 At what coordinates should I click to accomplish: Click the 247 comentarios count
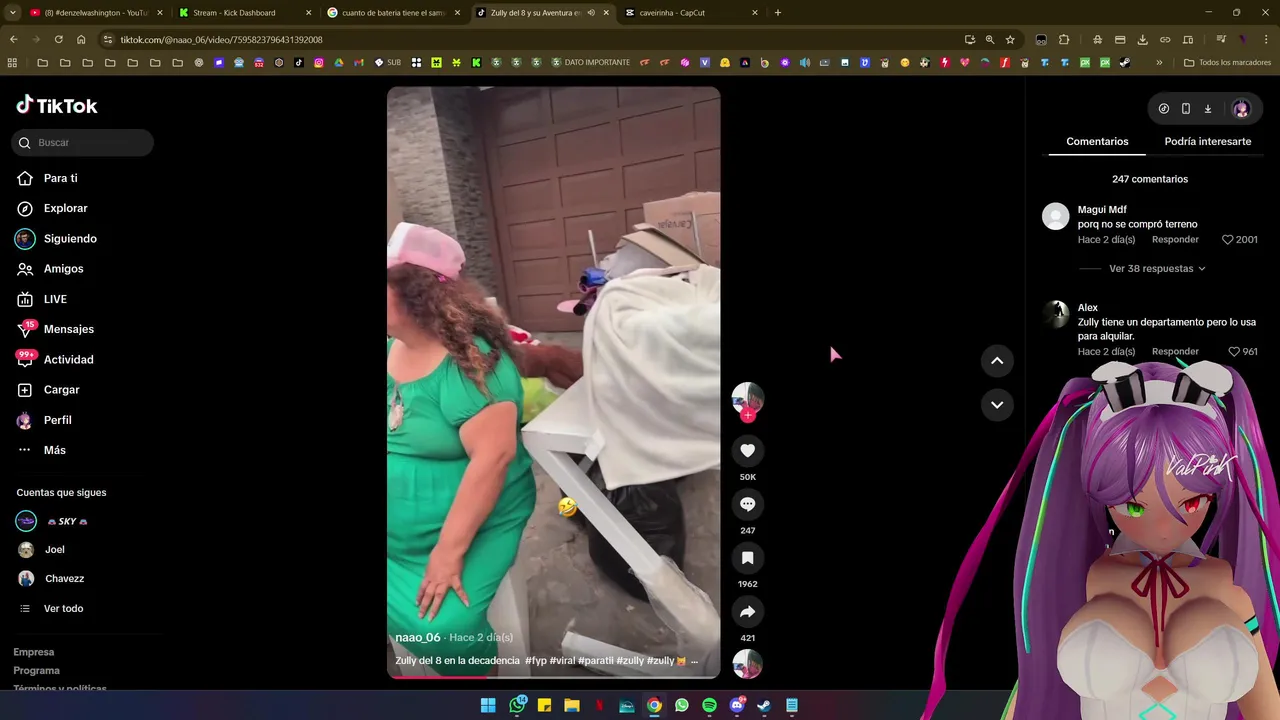pos(1150,179)
